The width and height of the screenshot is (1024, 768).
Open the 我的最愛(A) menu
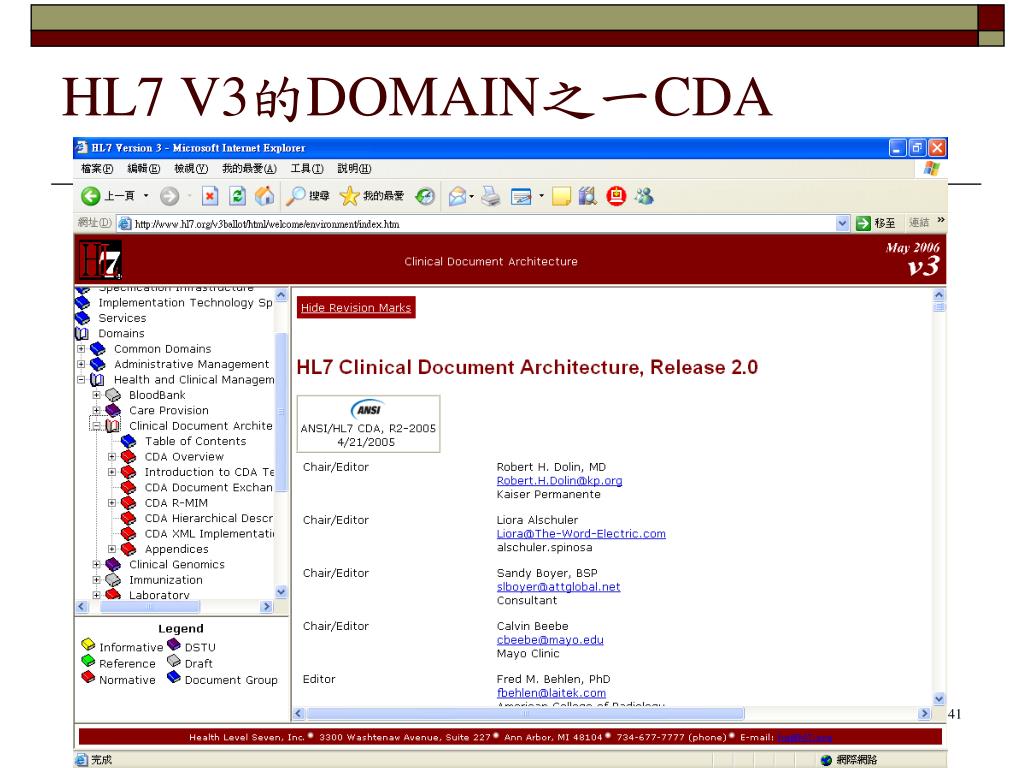click(249, 168)
